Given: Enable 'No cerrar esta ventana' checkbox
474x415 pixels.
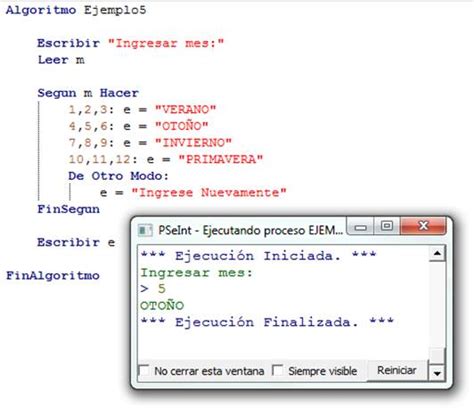Looking at the screenshot, I should (144, 370).
